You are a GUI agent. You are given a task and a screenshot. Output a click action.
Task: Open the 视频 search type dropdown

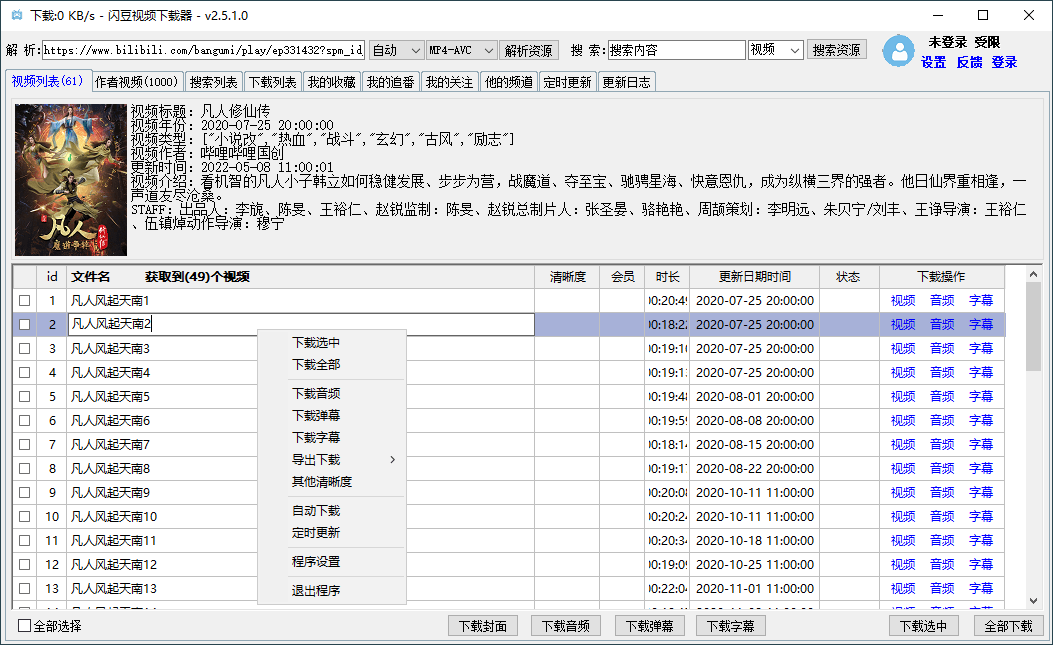coord(775,48)
